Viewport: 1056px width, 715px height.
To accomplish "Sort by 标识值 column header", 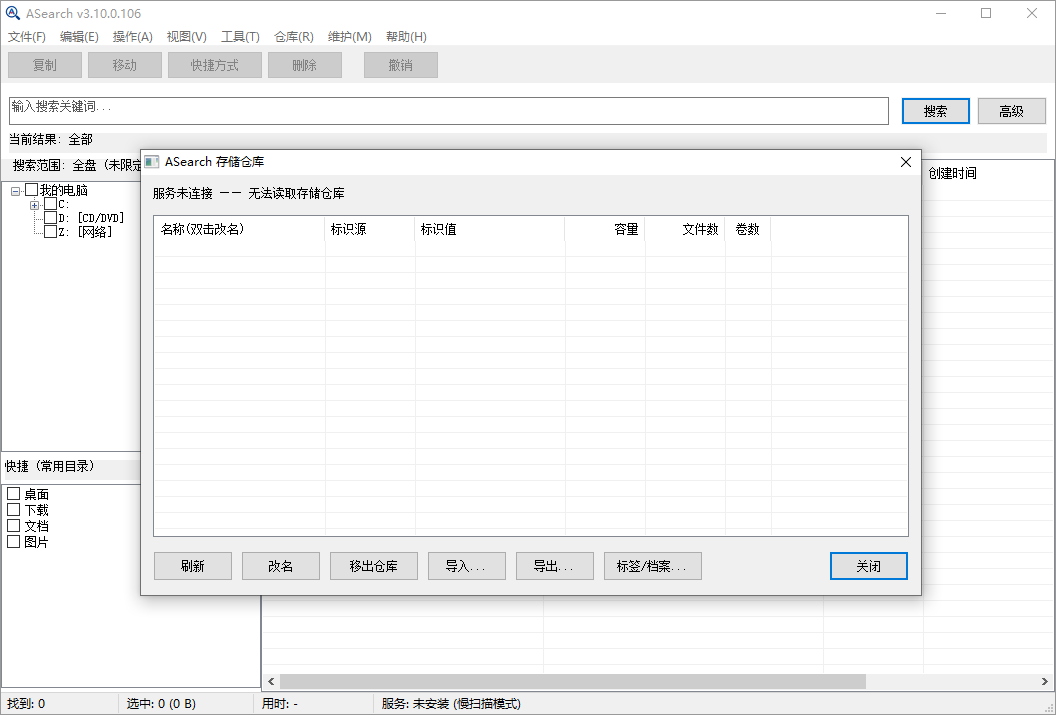I will [490, 229].
